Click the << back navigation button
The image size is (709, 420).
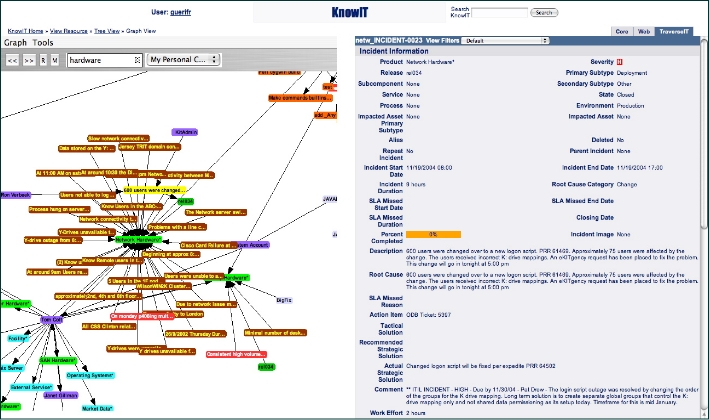(x=13, y=60)
